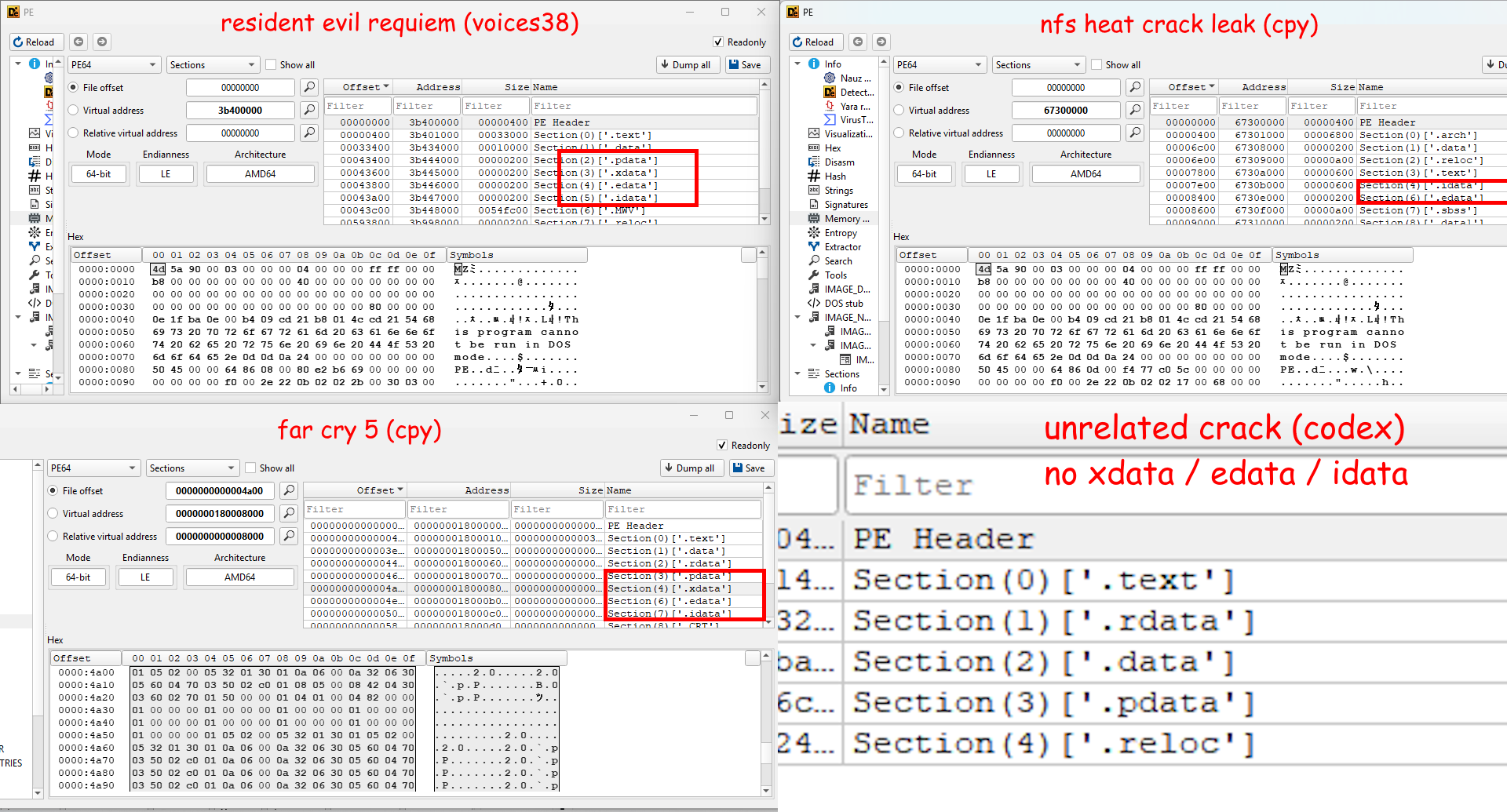
Task: Open PE64 dropdown in Far Cry 5 window
Action: (x=93, y=468)
